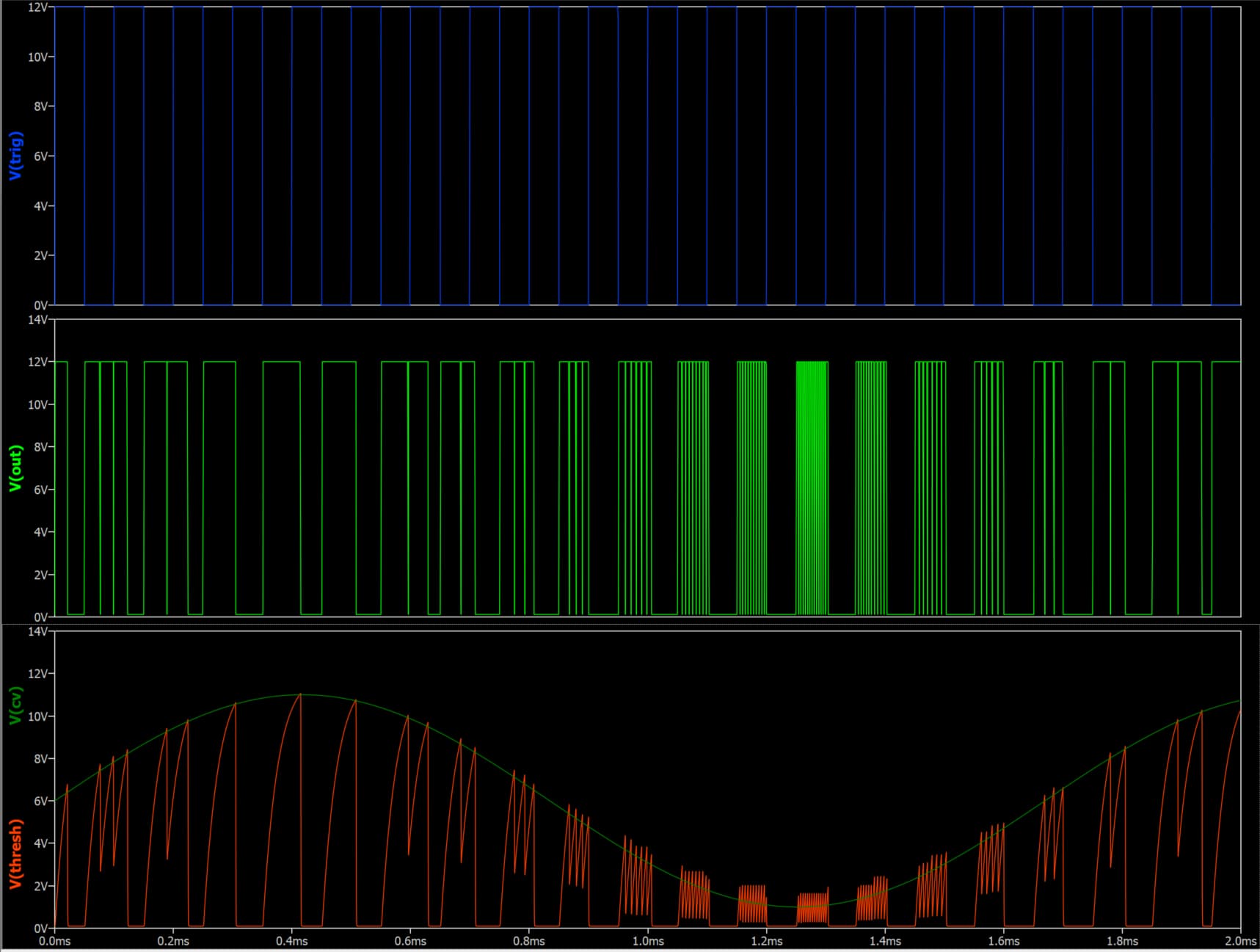
Task: Click the 8V label on the V(out) axis
Action: (41, 447)
